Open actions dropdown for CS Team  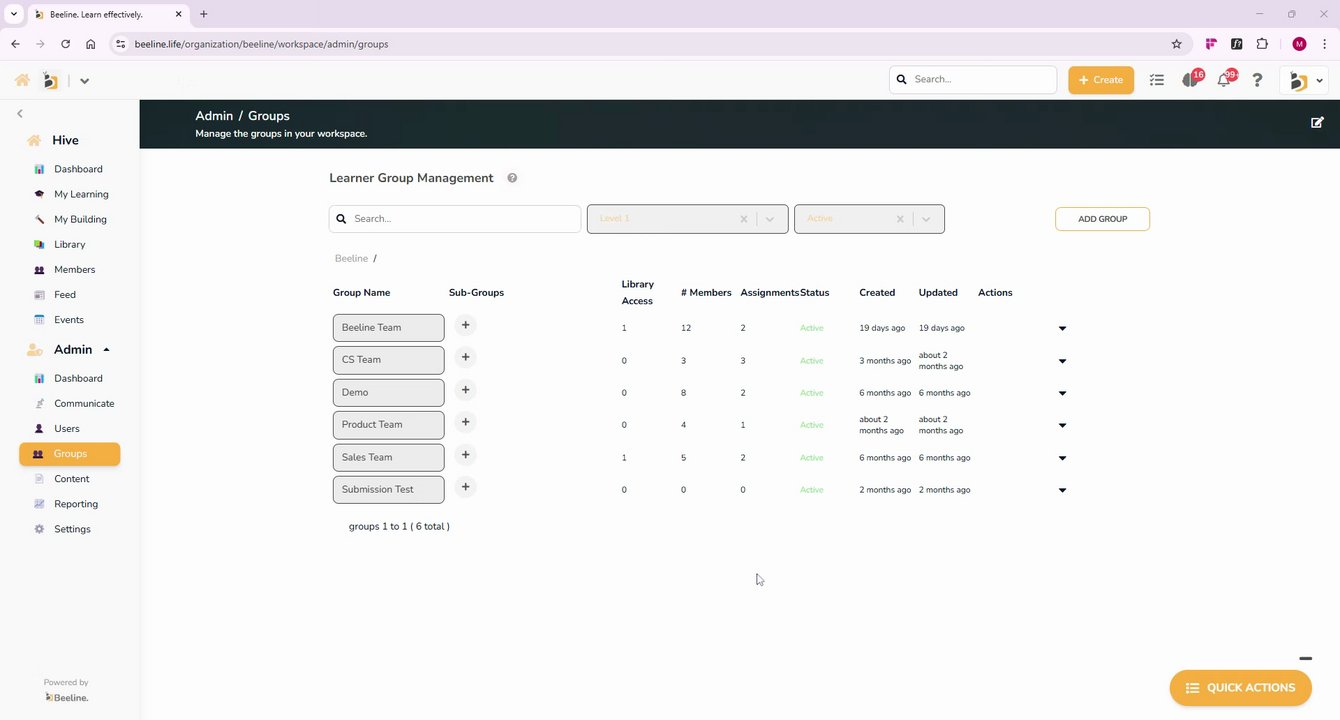click(1062, 361)
